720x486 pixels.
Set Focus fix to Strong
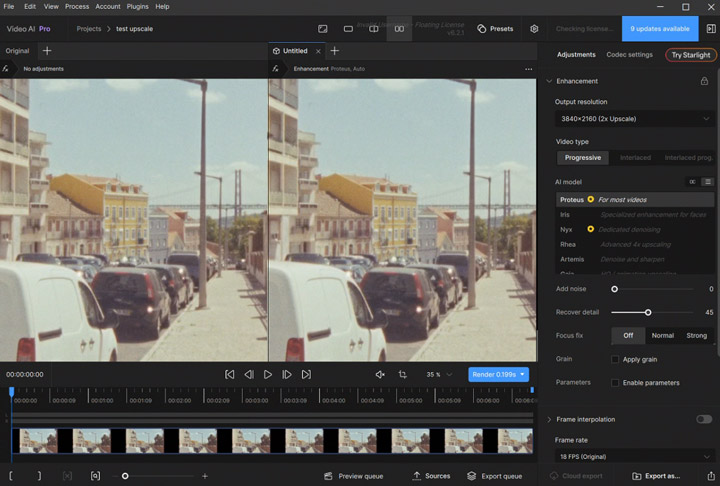tap(697, 335)
